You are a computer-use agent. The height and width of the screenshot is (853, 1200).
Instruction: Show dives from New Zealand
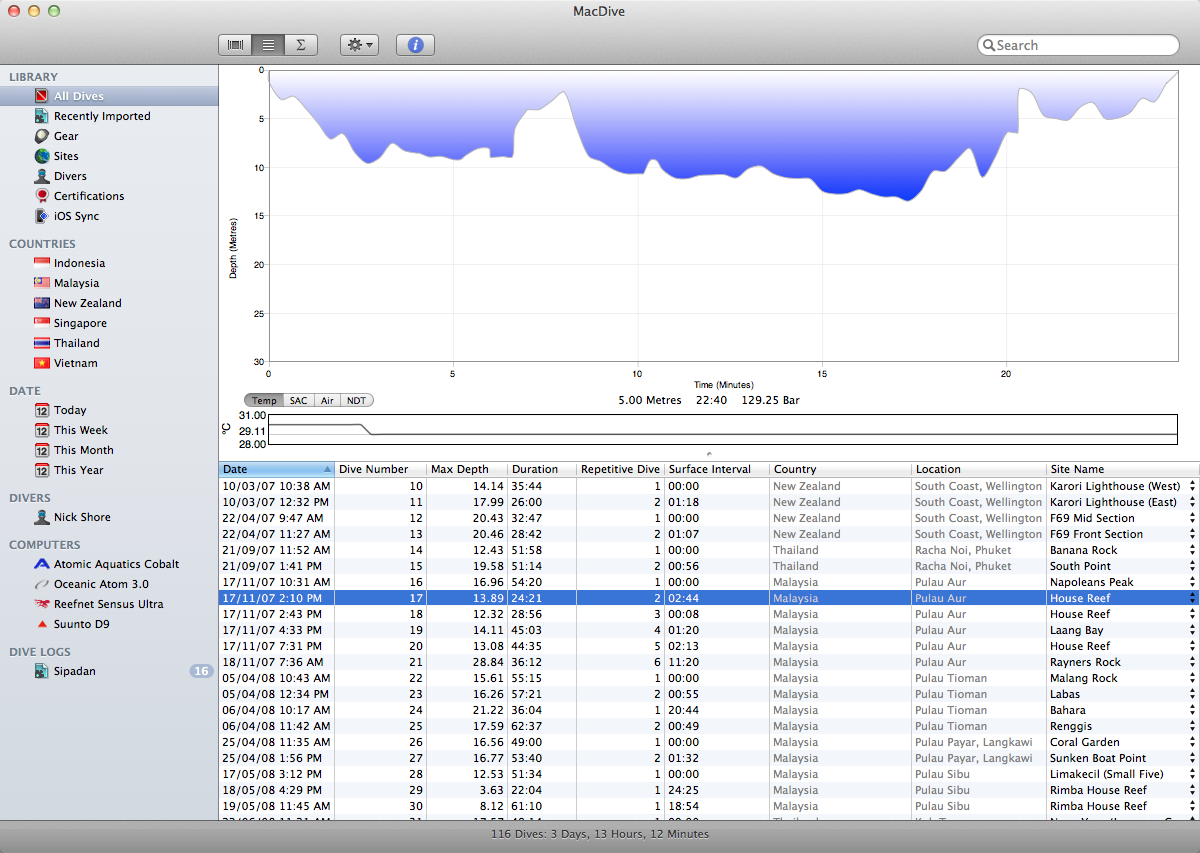tap(87, 303)
